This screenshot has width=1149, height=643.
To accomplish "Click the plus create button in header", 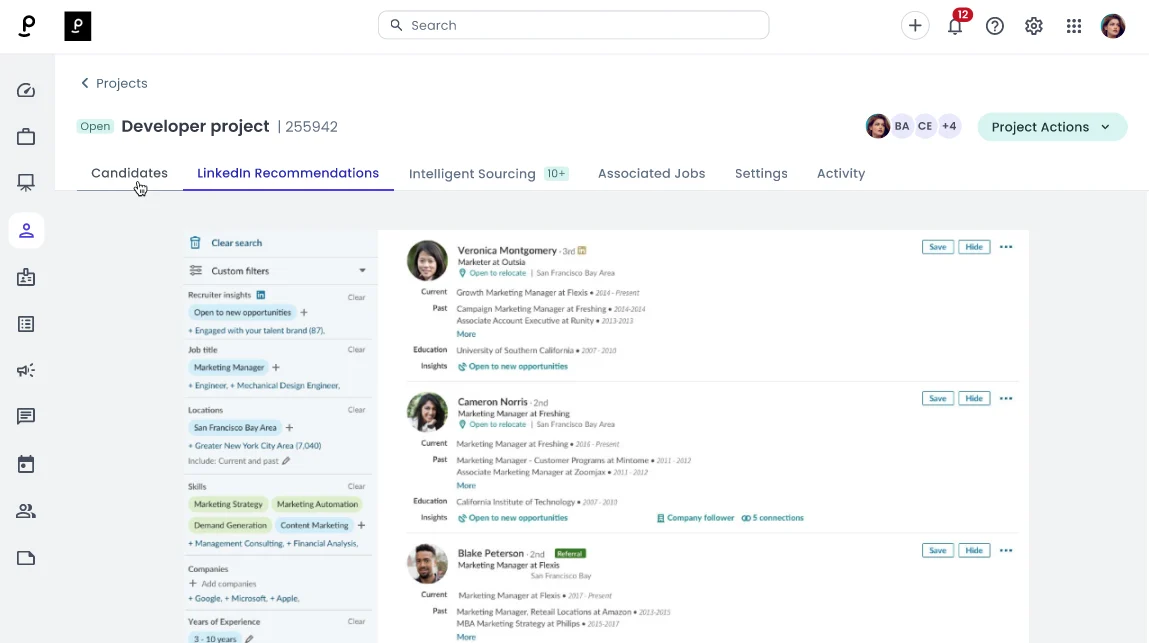I will pos(915,26).
